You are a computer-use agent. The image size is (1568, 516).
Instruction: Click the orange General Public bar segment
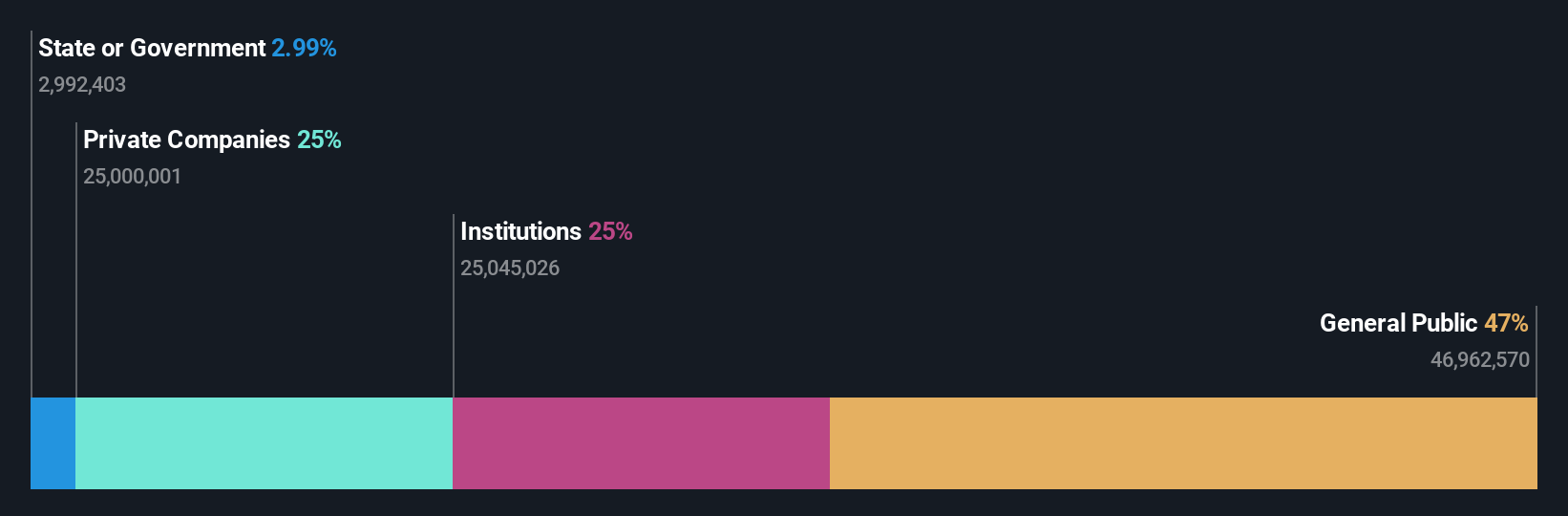pos(1183,443)
